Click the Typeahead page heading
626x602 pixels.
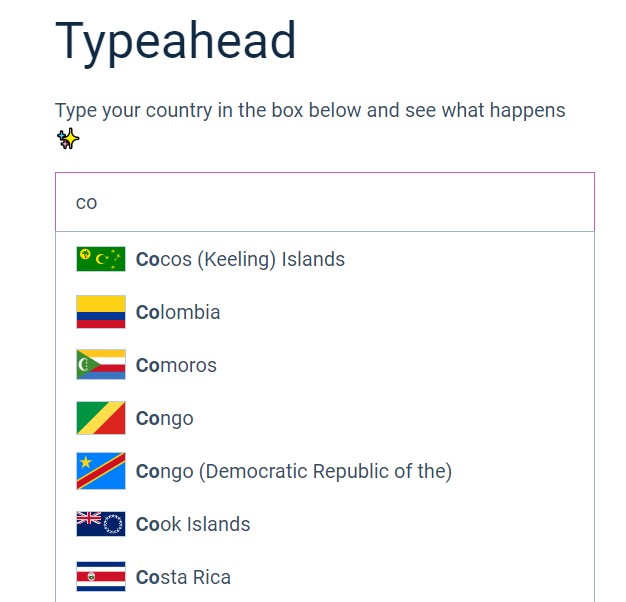(176, 42)
